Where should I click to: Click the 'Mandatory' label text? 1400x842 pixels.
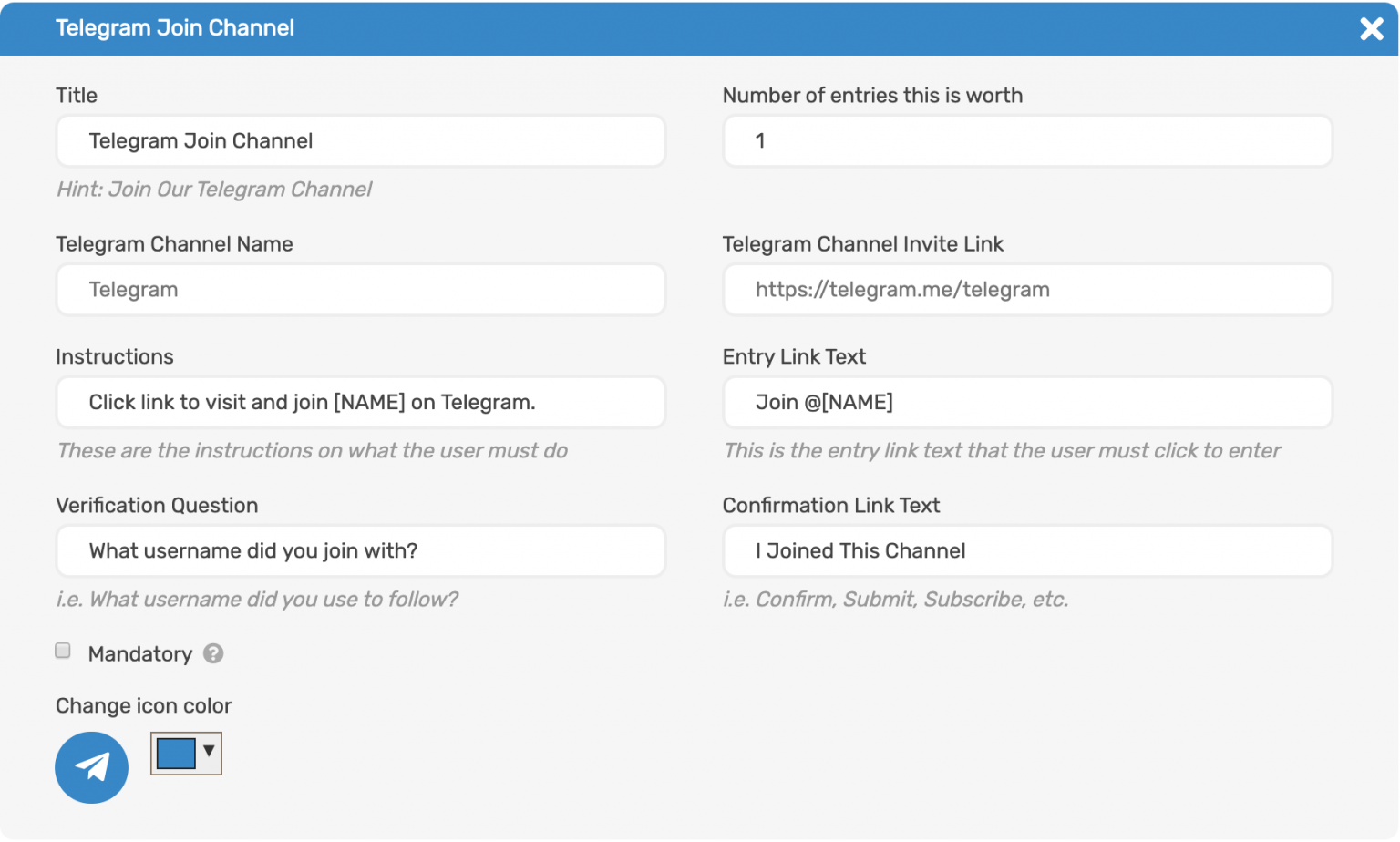(140, 654)
